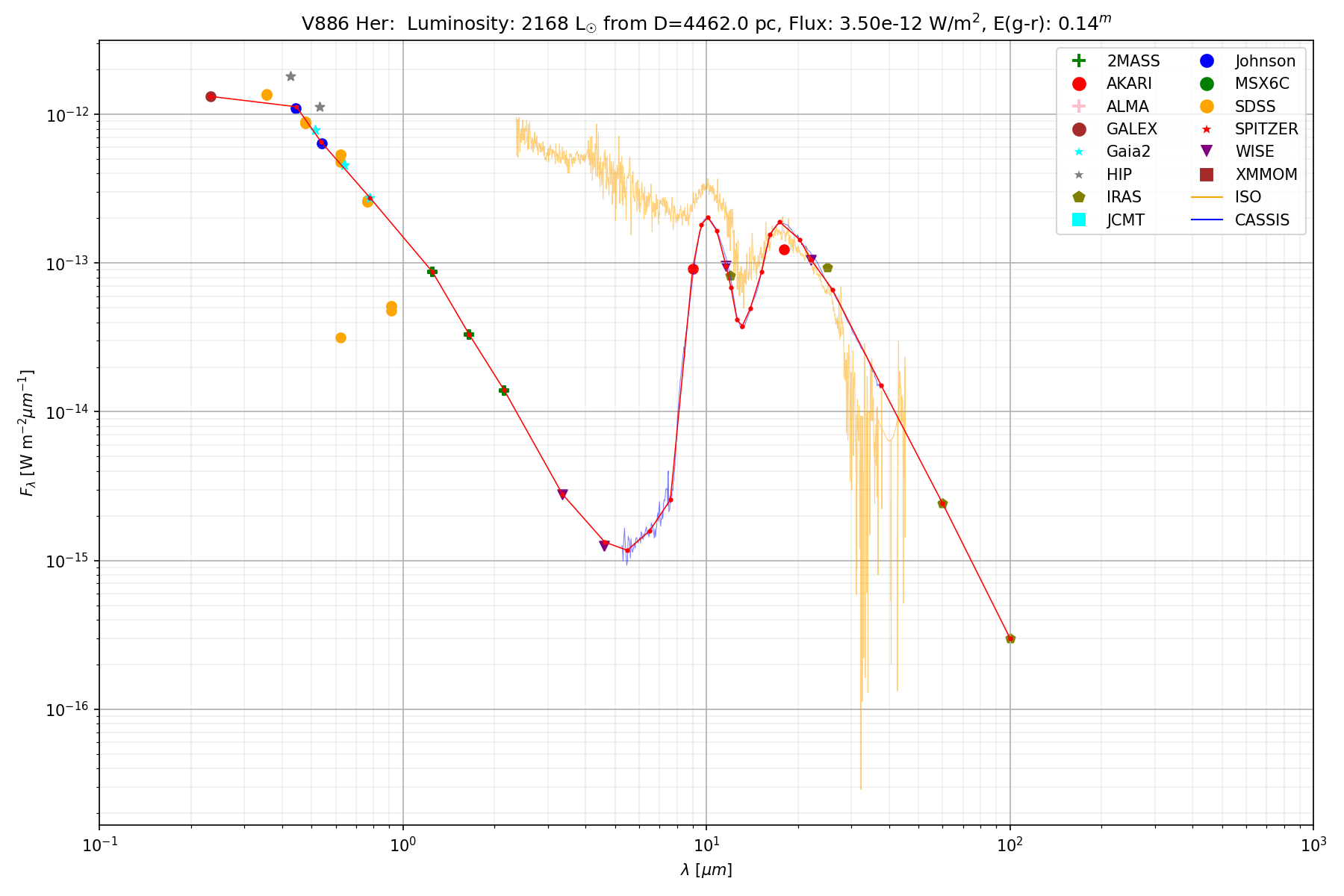Viewport: 1344px width, 896px height.
Task: Click the 2MASS green plus legend marker
Action: 1078,61
